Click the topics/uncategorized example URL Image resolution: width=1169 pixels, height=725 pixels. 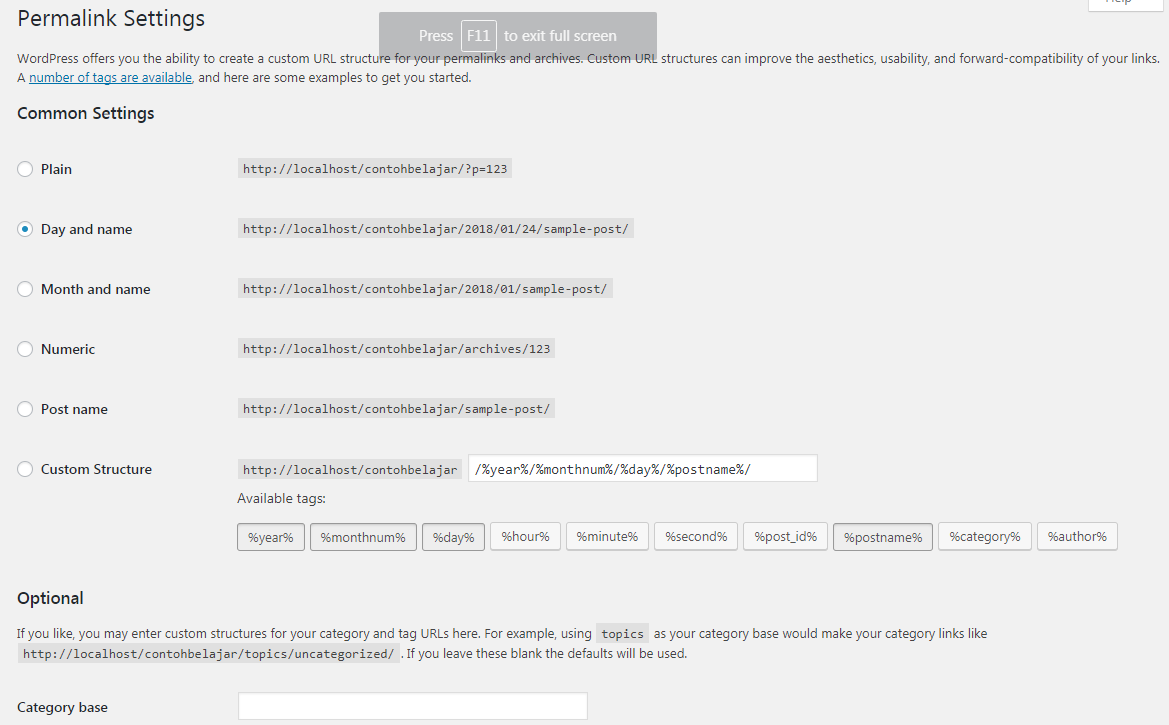coord(208,653)
